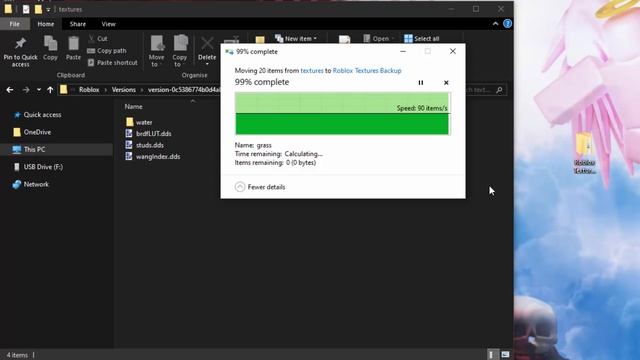Switch to the Home ribbon tab

point(46,24)
